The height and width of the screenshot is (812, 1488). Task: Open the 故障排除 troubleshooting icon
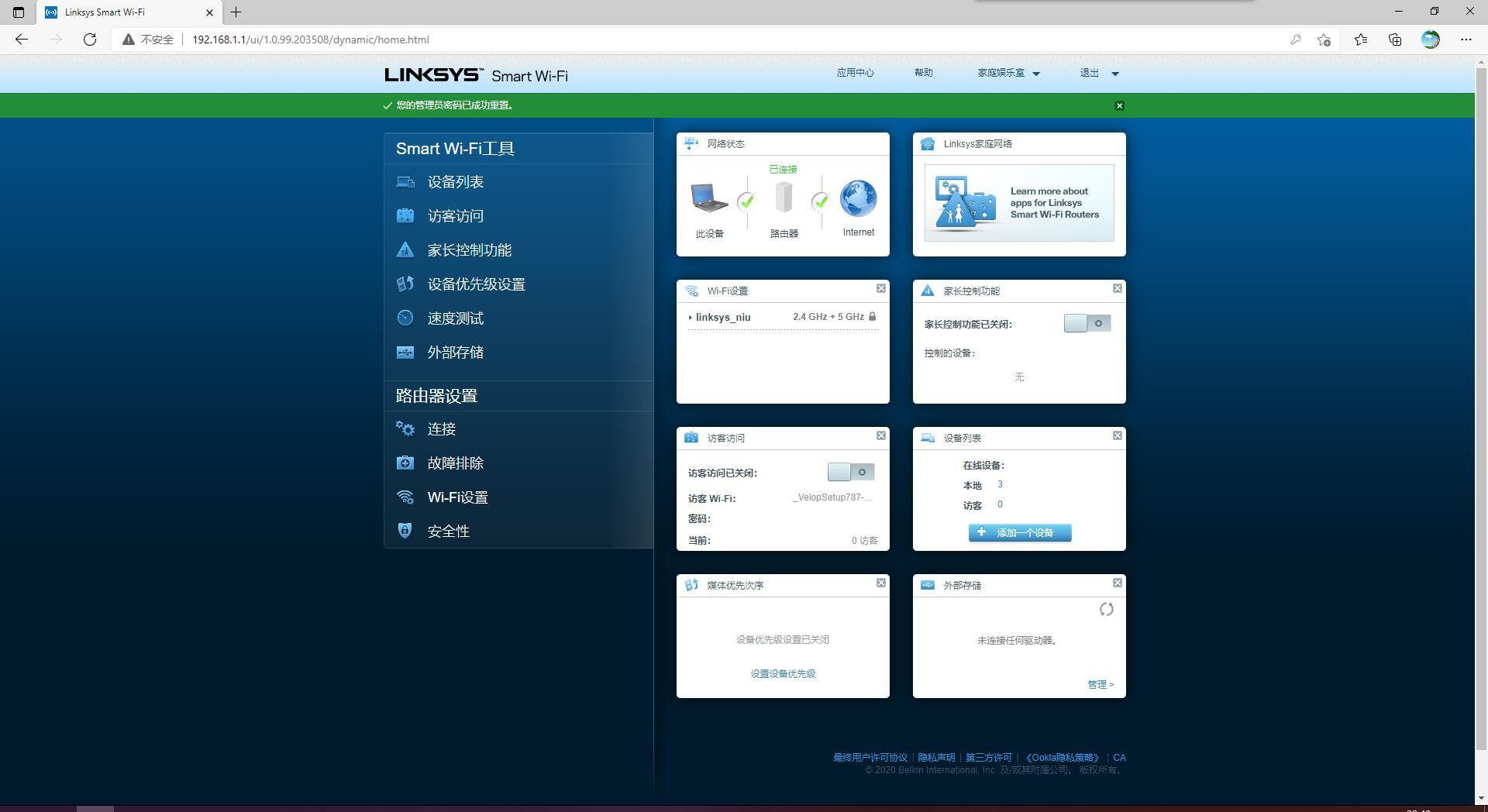pos(405,463)
